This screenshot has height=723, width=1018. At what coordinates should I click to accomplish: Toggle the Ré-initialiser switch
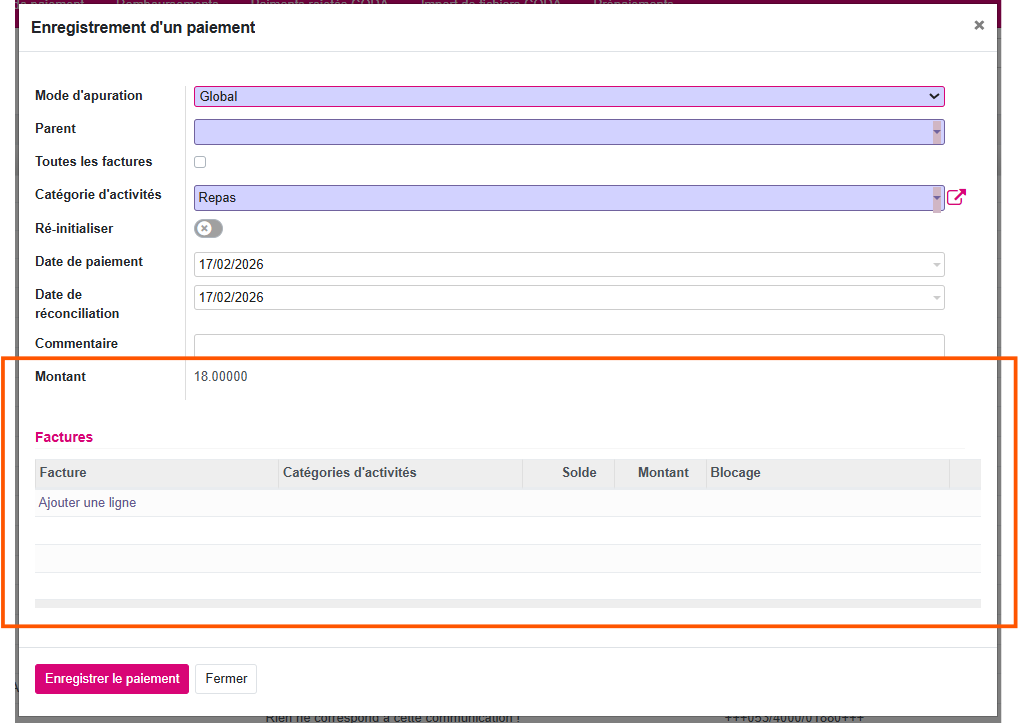coord(208,229)
